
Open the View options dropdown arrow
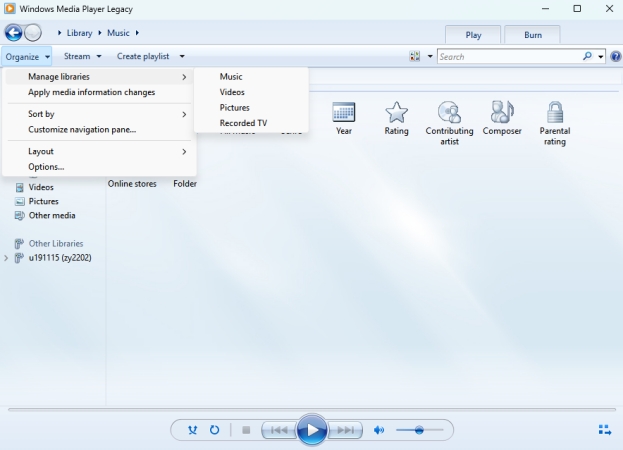point(430,56)
